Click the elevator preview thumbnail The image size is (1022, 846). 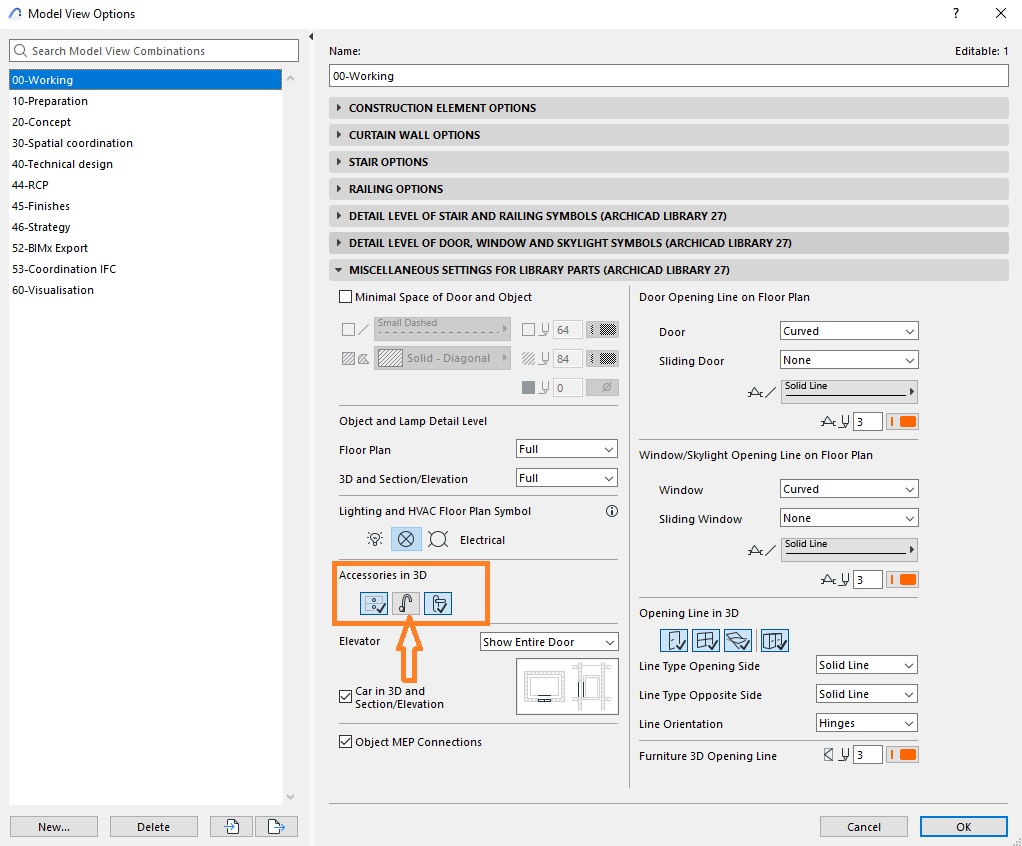pos(567,686)
